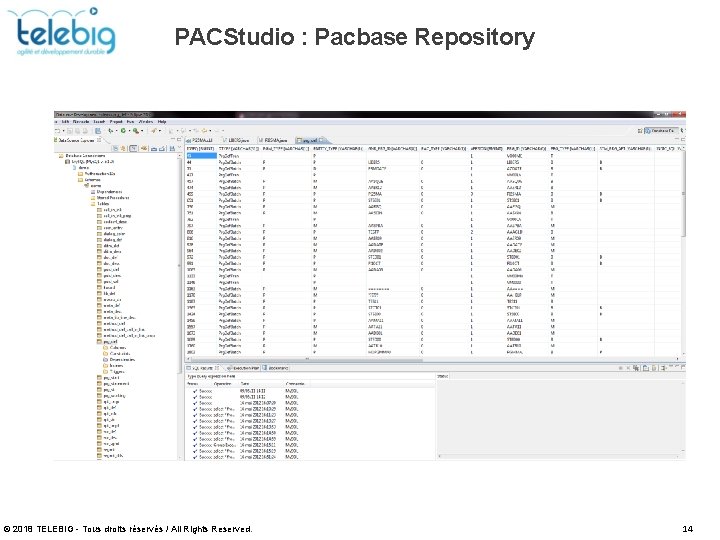Image resolution: width=720 pixels, height=540 pixels.
Task: Click the Database Development perspective button
Action: point(662,131)
